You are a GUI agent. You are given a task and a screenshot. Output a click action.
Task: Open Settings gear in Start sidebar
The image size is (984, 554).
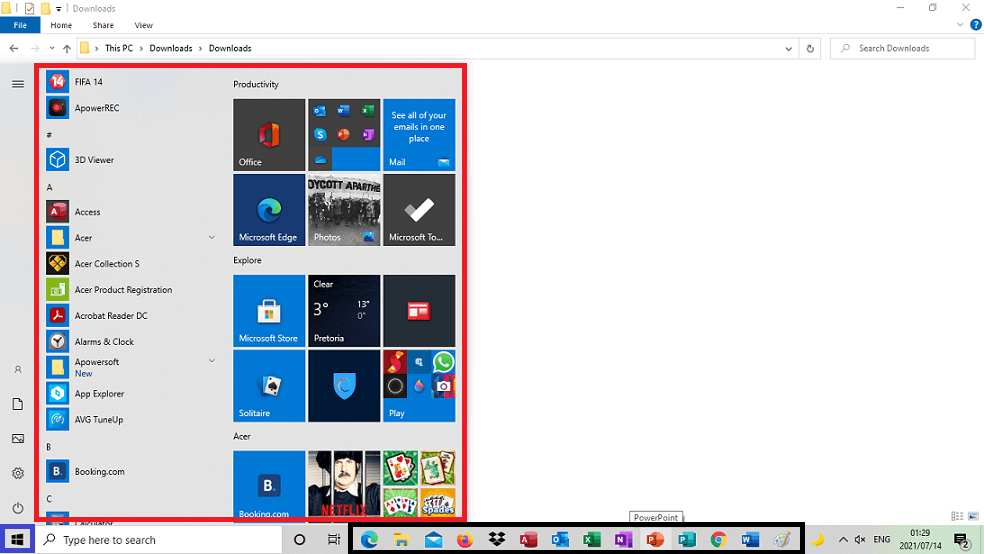18,473
